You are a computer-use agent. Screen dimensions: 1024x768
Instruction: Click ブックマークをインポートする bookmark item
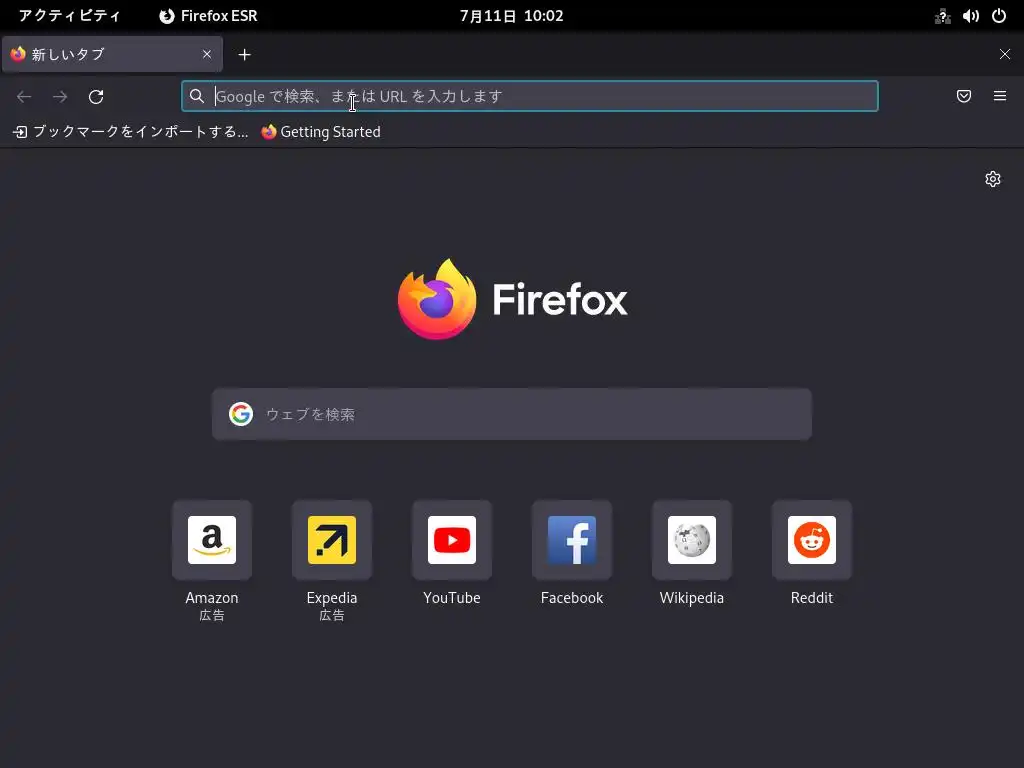click(131, 132)
